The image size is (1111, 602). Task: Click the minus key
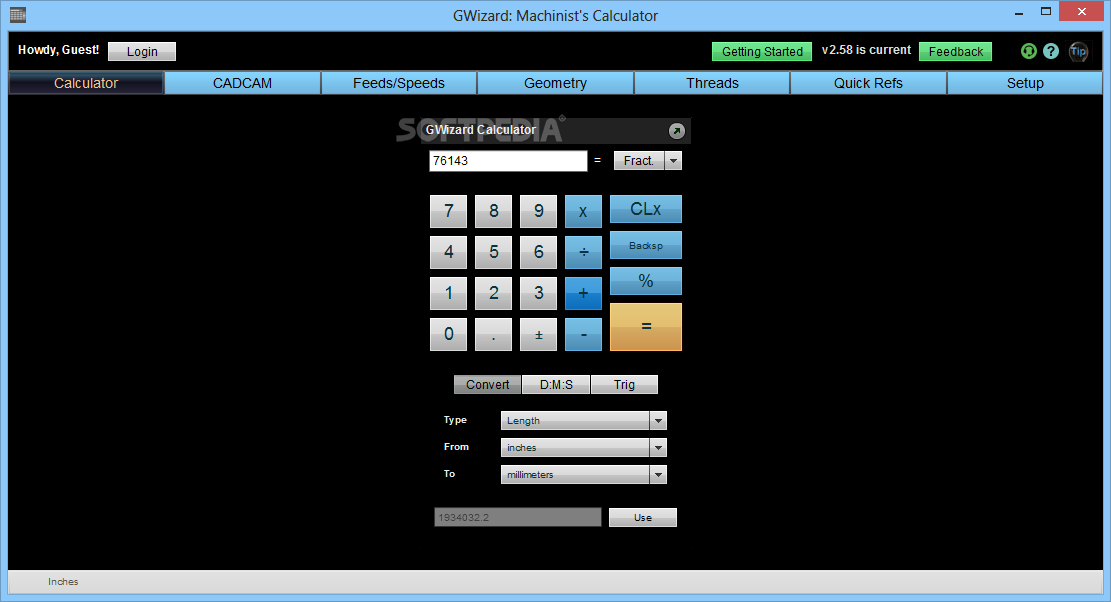(x=583, y=334)
